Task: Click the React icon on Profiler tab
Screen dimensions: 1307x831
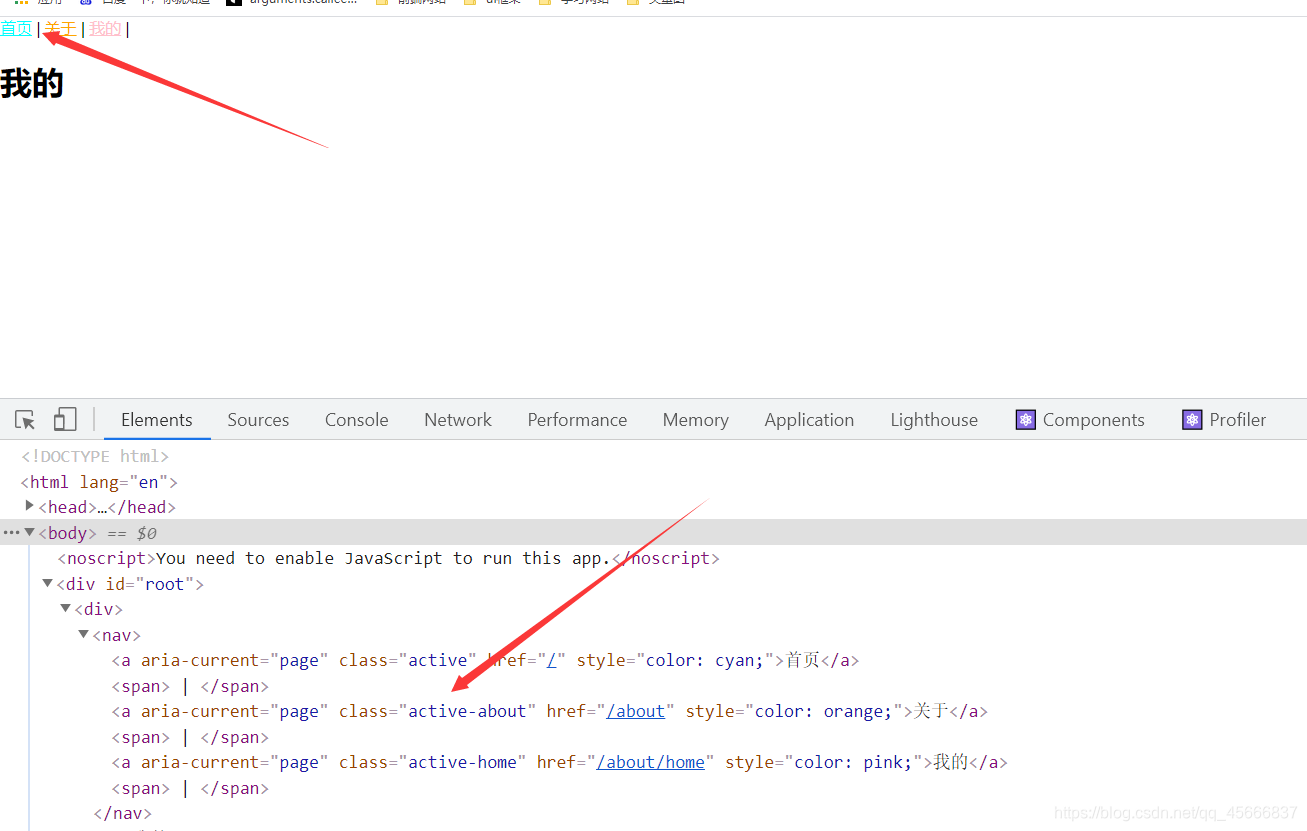Action: (x=1192, y=420)
